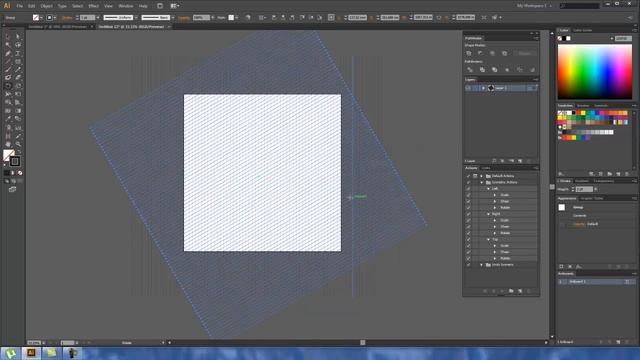Viewport: 640px width, 360px height.
Task: Expand Layer 1 disclosure triangle
Action: (x=484, y=88)
